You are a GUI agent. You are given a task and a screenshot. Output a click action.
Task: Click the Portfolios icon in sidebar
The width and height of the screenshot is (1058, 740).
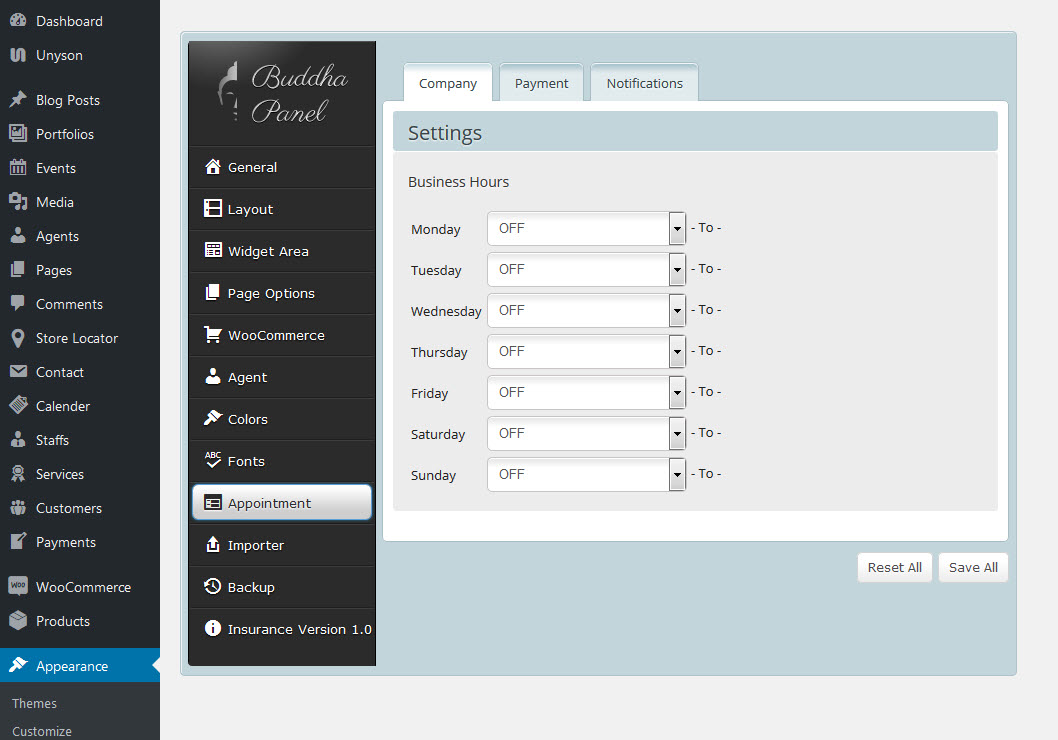tap(18, 133)
